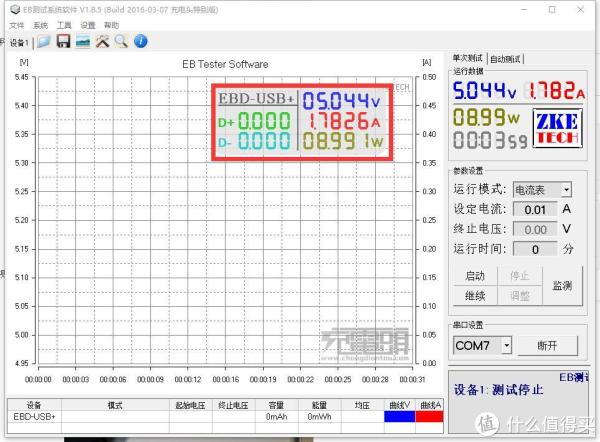Viewport: 600px width, 442px height.
Task: Click the 0mWh energy cell
Action: 319,416
